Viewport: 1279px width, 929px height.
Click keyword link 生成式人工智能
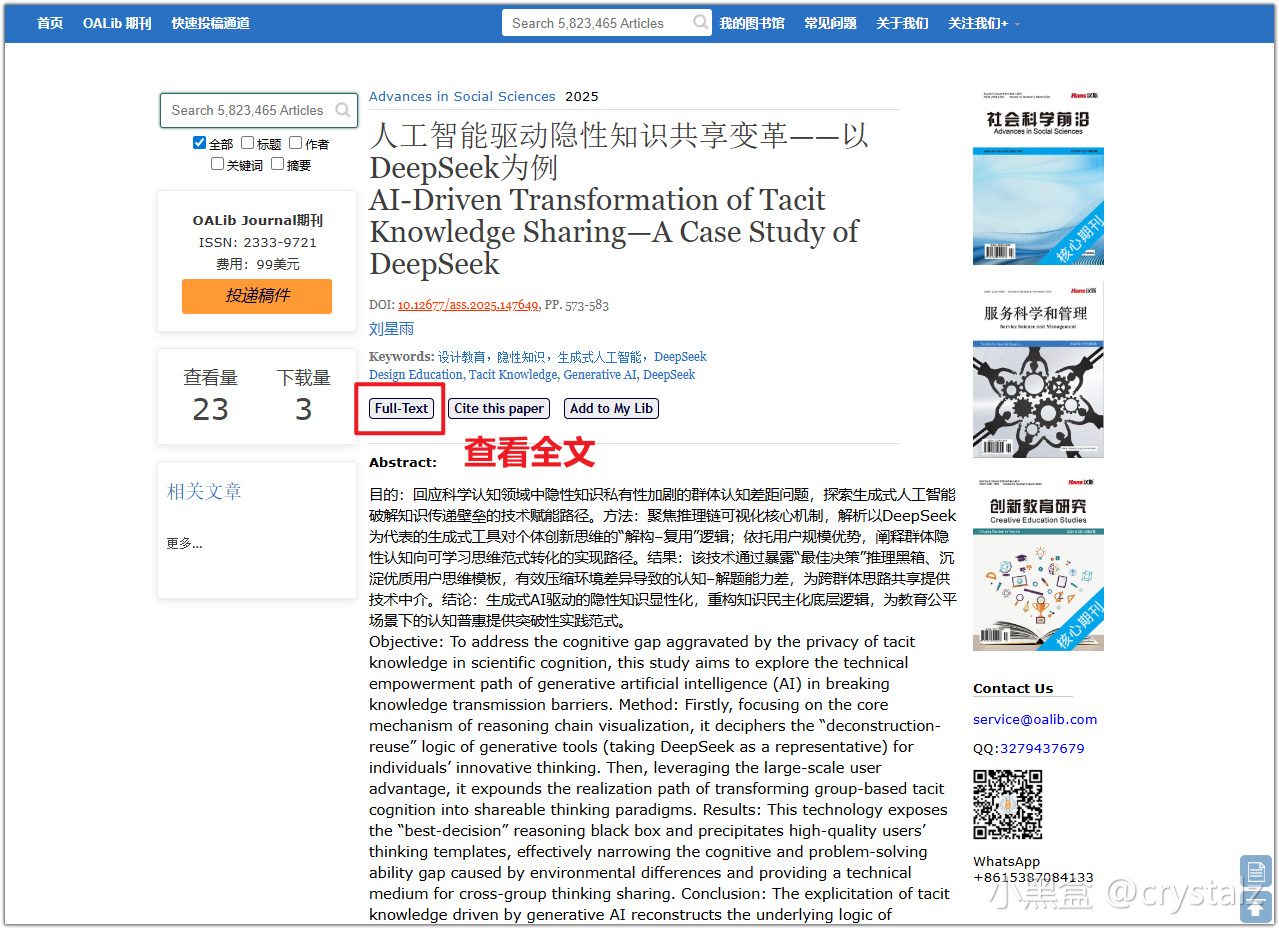(x=600, y=357)
